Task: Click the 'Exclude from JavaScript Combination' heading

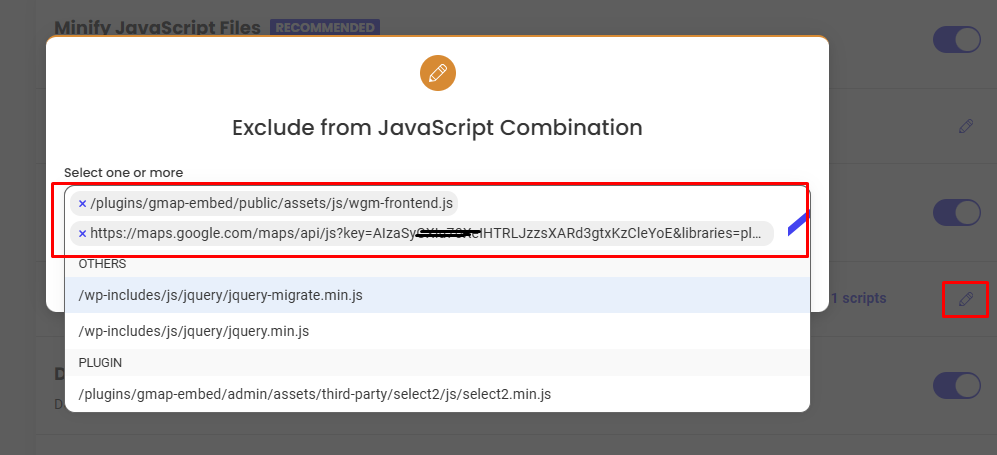Action: (x=437, y=128)
